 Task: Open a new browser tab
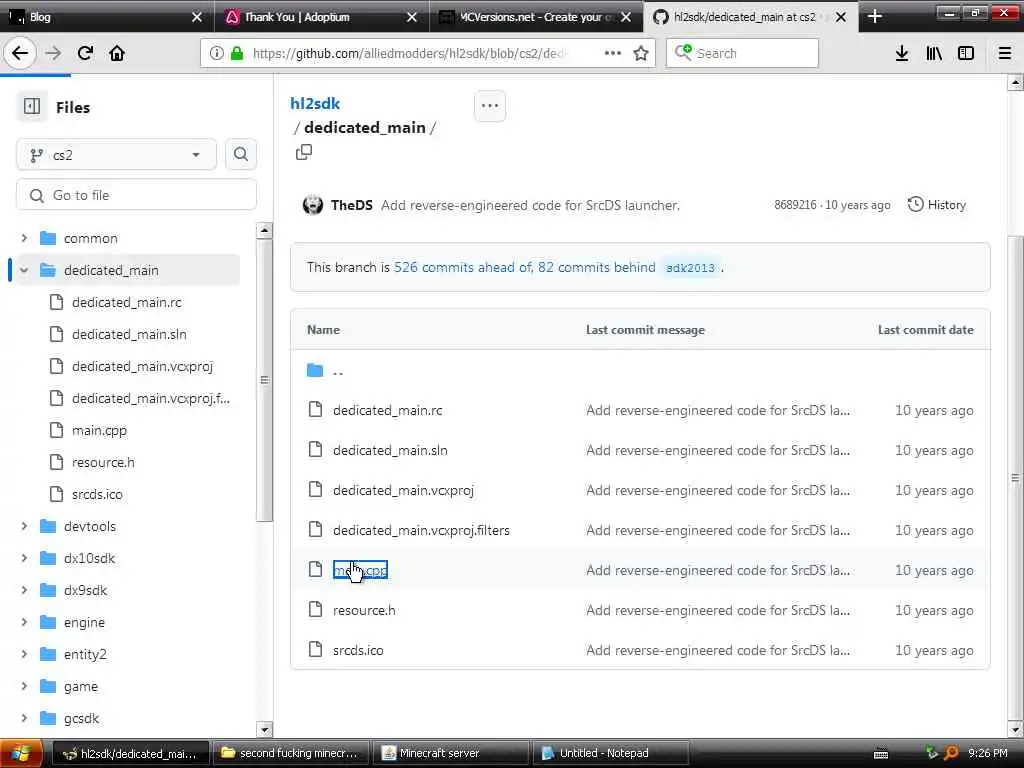875,17
